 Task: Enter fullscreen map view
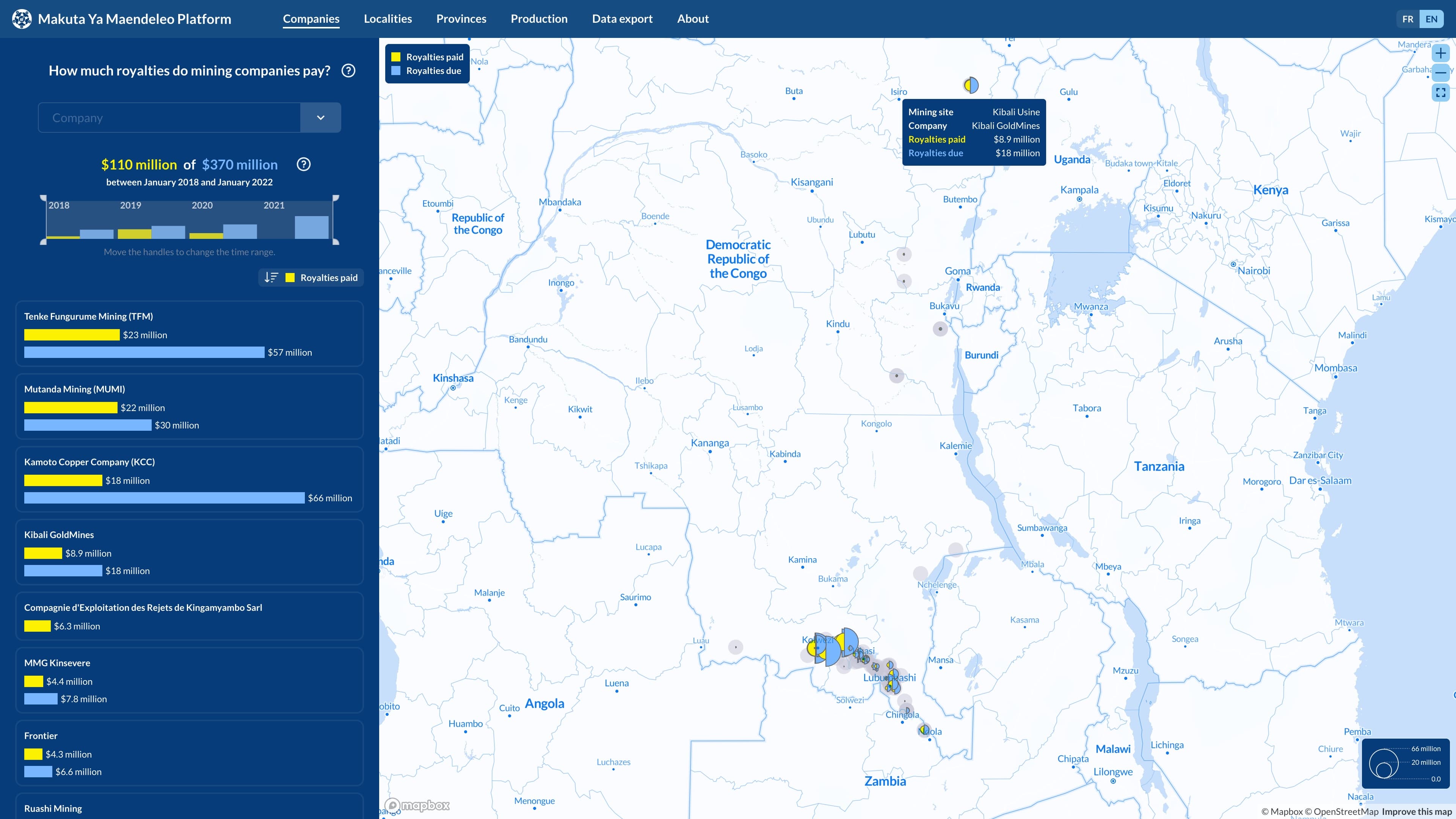(x=1441, y=92)
